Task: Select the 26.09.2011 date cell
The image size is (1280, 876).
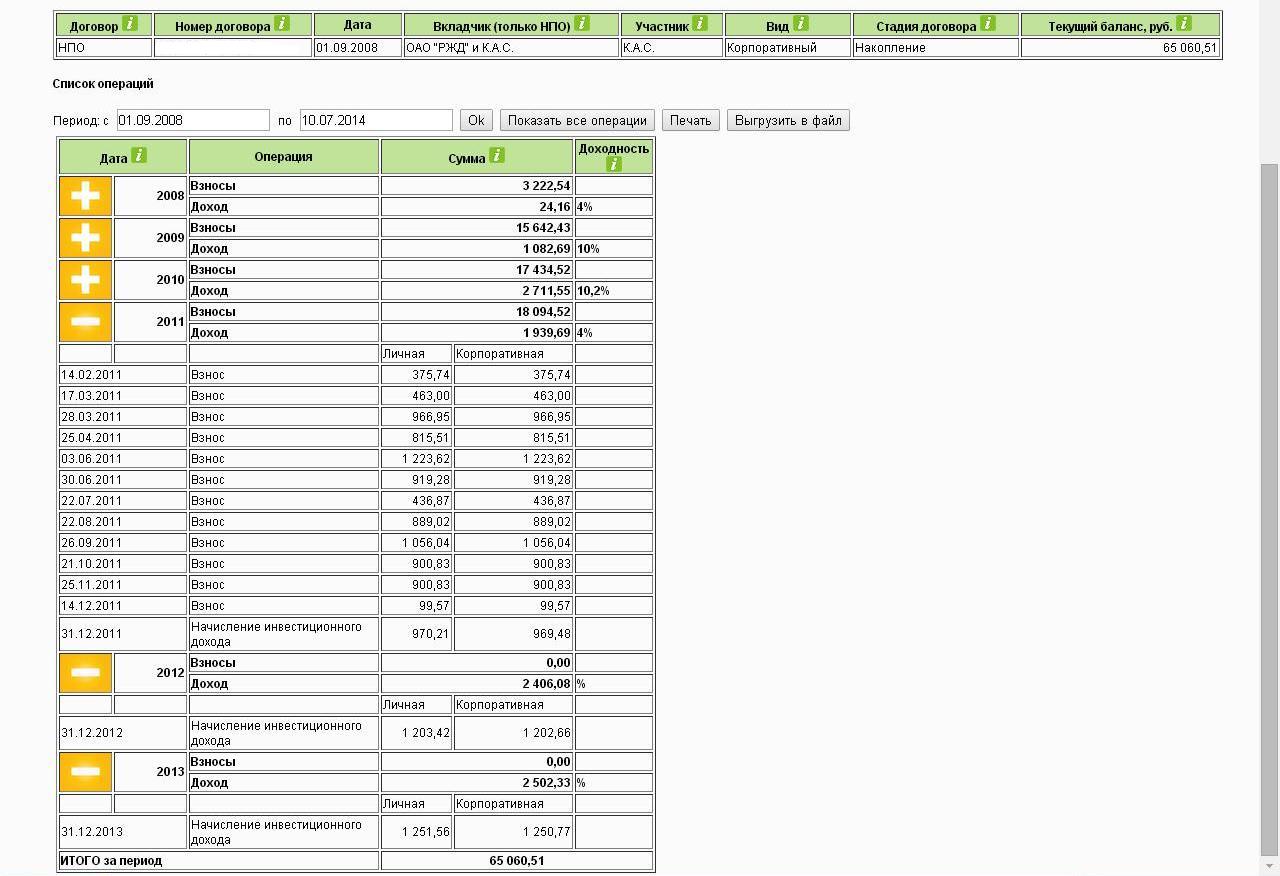Action: click(123, 543)
